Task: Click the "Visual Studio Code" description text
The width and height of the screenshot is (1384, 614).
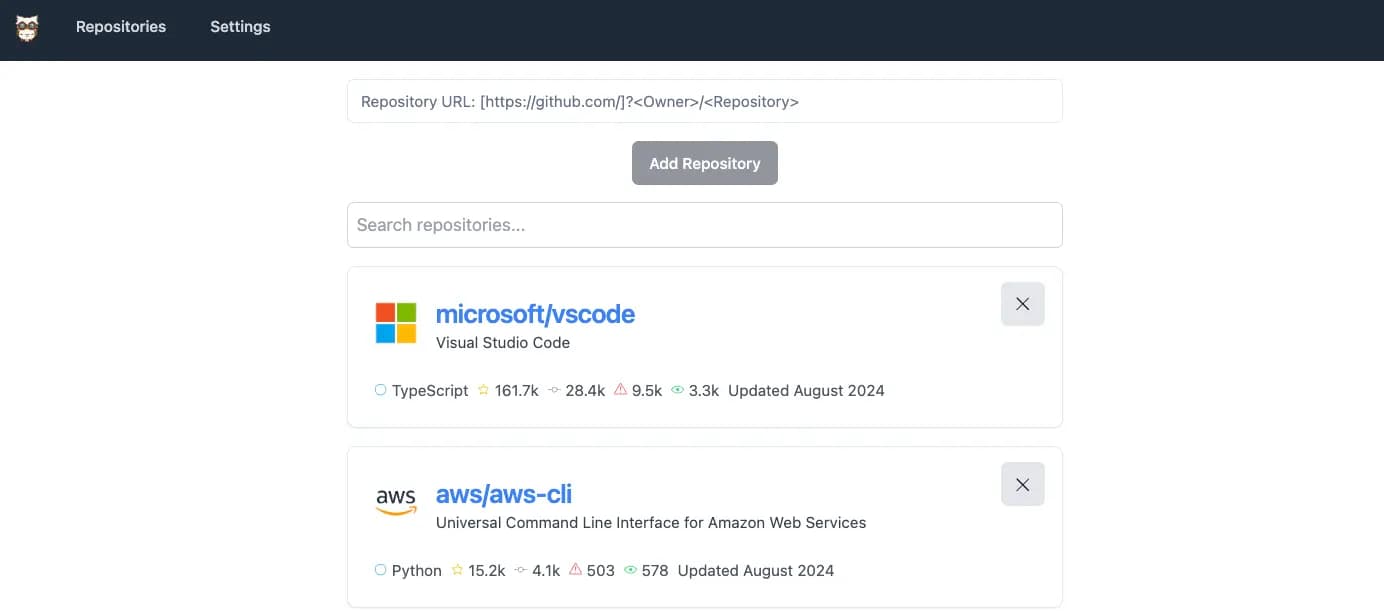Action: point(503,342)
